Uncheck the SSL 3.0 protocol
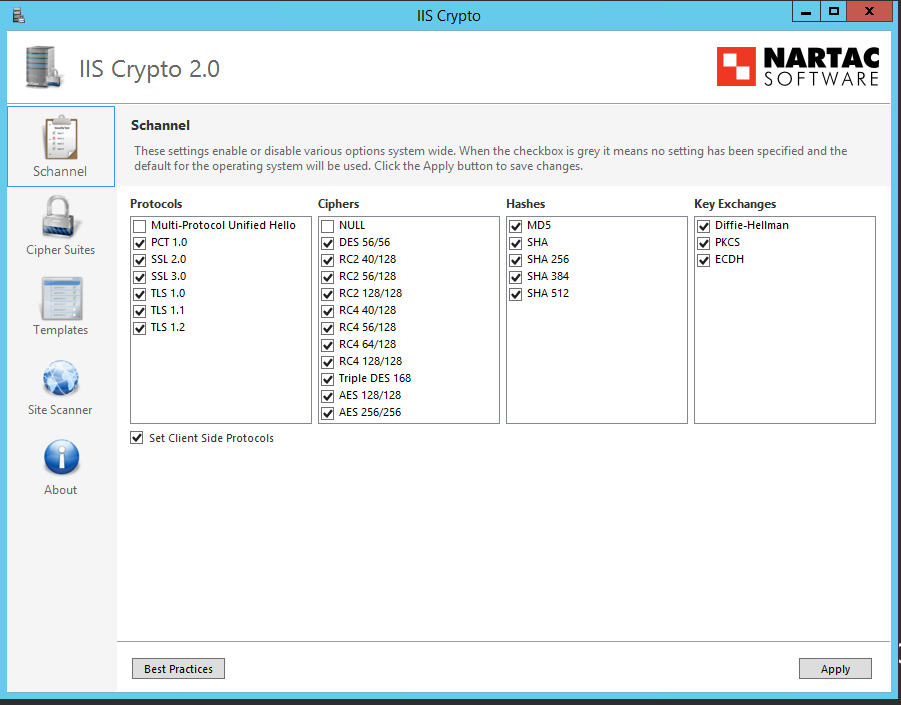Screen dimensions: 901x705 (x=139, y=277)
